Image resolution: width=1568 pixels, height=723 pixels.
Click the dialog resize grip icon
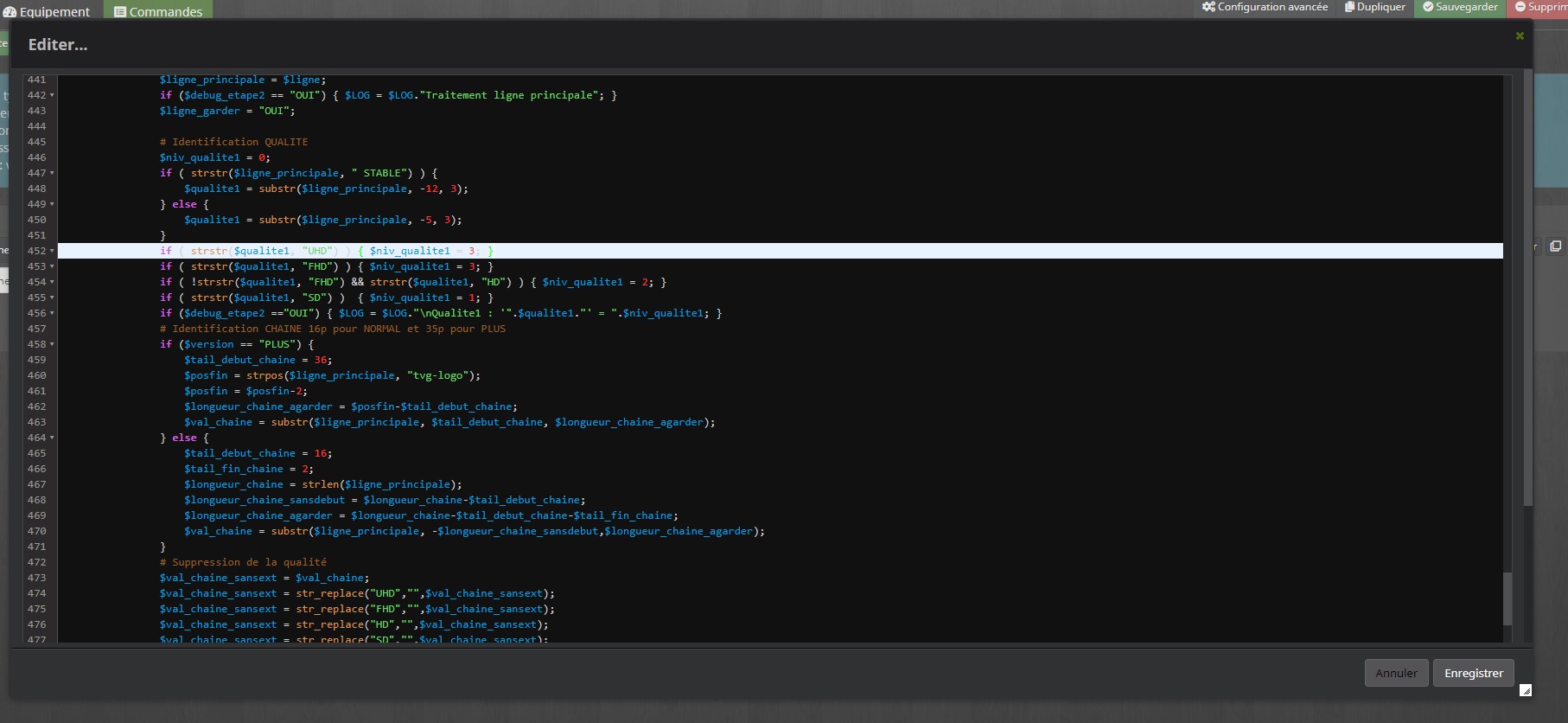1526,690
